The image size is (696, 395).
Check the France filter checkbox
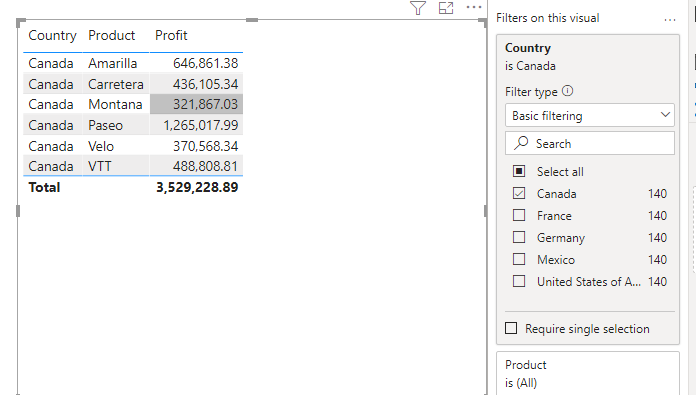pyautogui.click(x=519, y=215)
